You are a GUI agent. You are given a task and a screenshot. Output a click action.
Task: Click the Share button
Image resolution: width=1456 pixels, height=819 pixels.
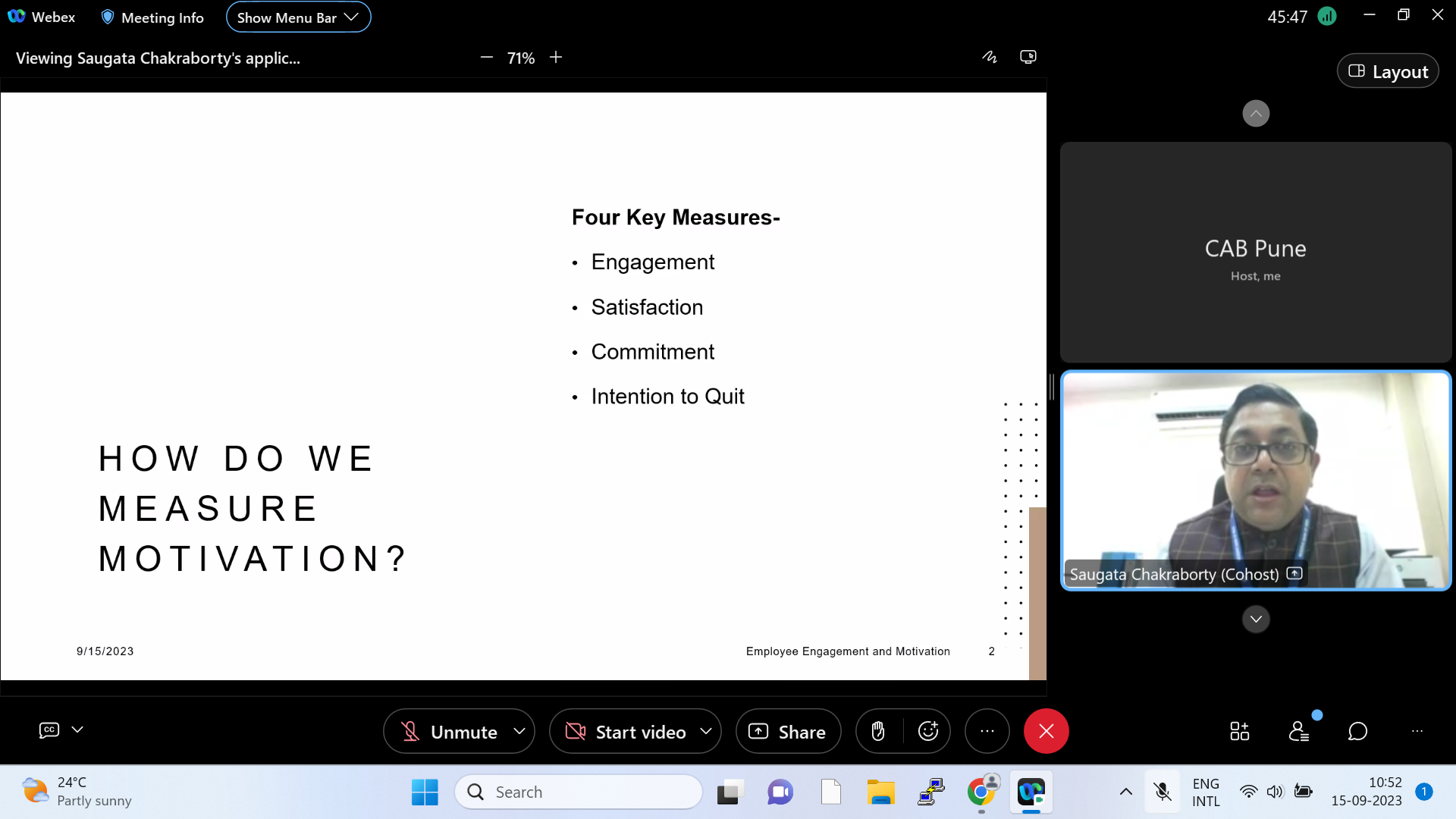(x=788, y=731)
